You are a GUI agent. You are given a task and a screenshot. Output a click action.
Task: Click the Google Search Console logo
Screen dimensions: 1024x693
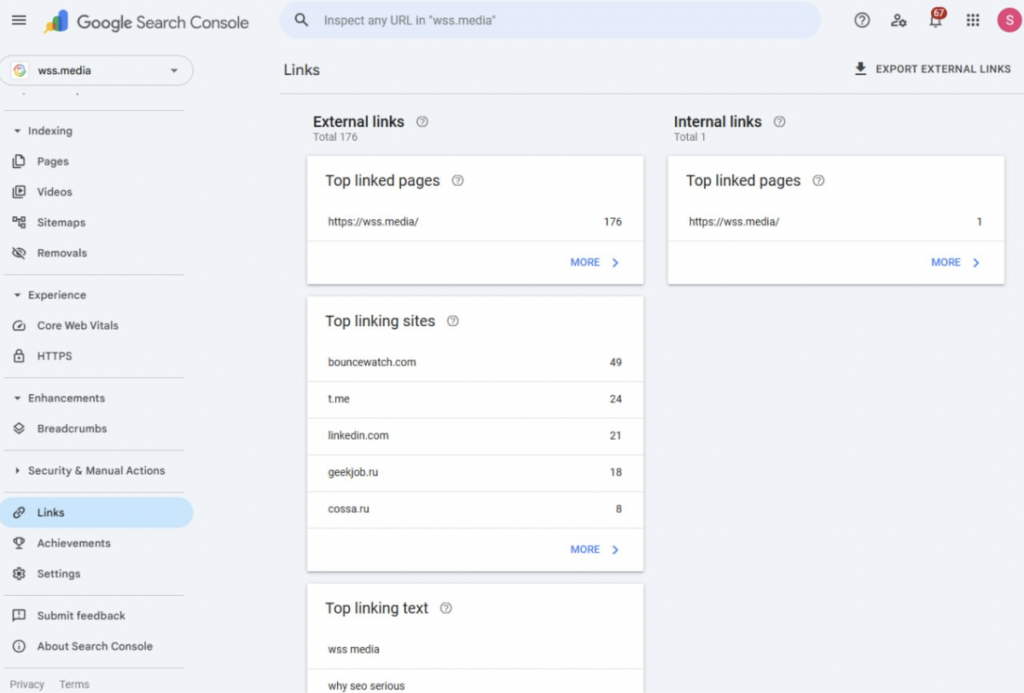coord(146,22)
